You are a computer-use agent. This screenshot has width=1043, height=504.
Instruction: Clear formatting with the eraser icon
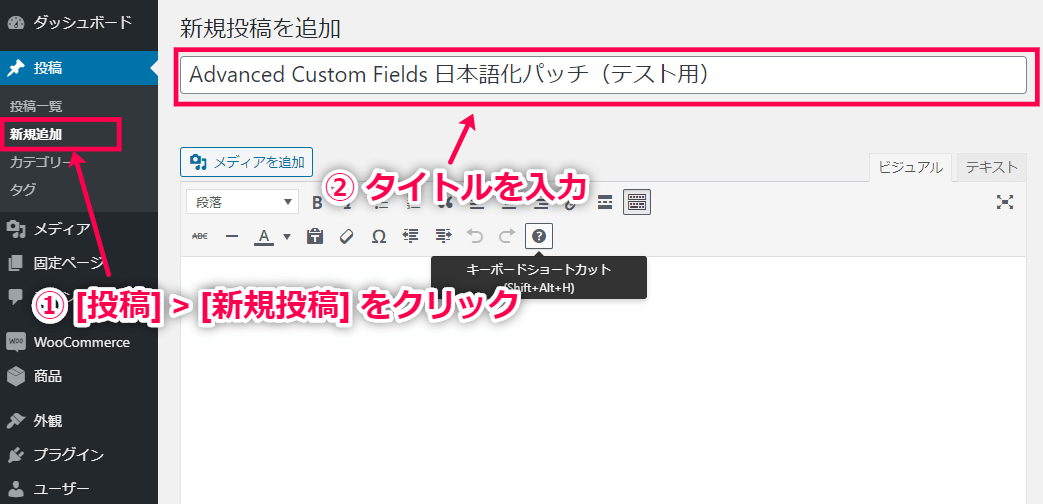(346, 236)
